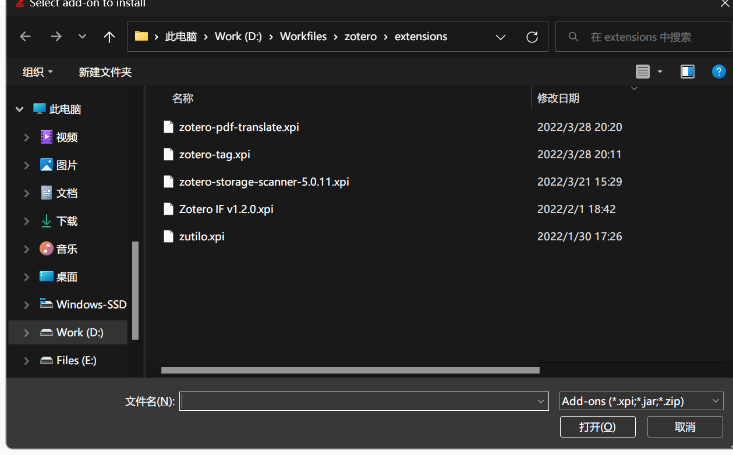Toggle the preview pane
The height and width of the screenshot is (455, 733).
click(x=687, y=72)
